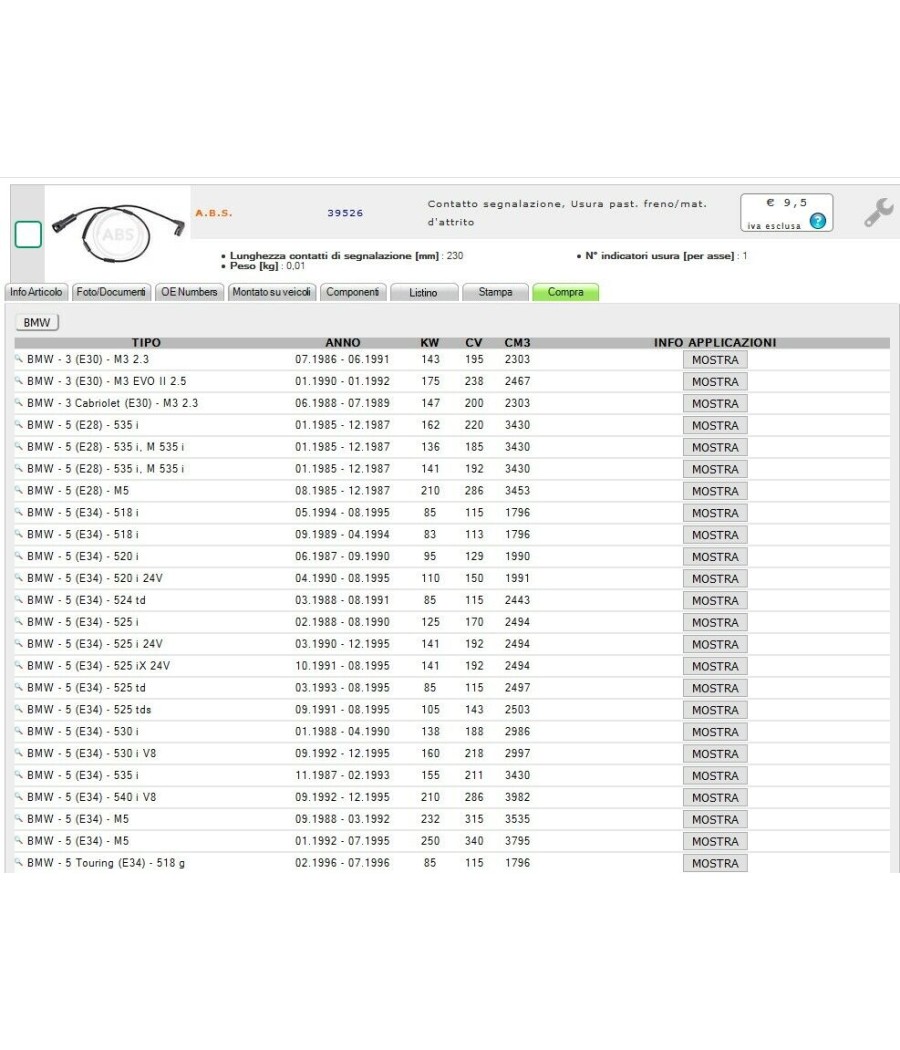Viewport: 900px width, 1050px height.
Task: Click the ANNO column header
Action: coord(343,342)
